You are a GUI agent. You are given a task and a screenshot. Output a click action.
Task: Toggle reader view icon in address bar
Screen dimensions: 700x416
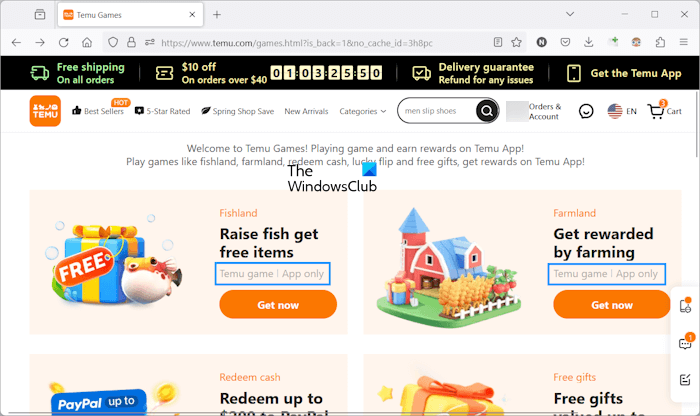[x=498, y=42]
